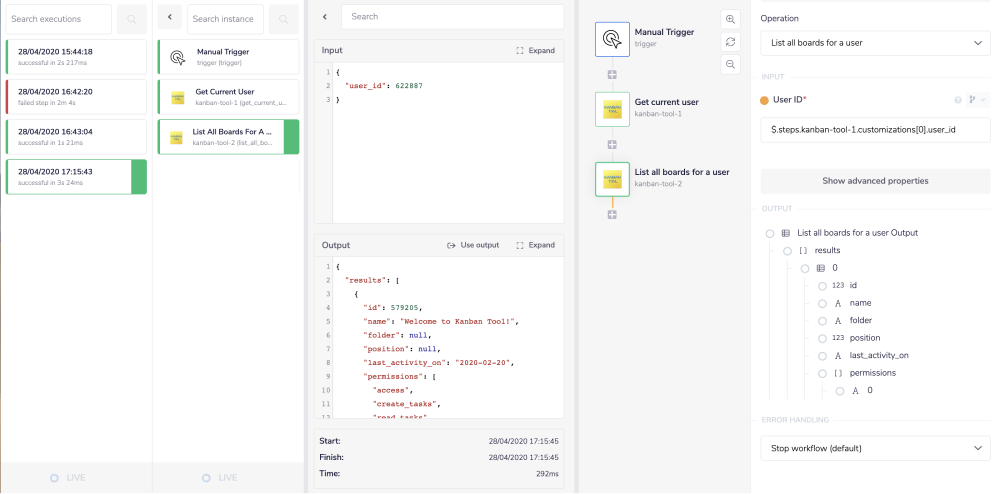This screenshot has height=494, width=1000.
Task: Add step below List all boards node
Action: tap(612, 214)
